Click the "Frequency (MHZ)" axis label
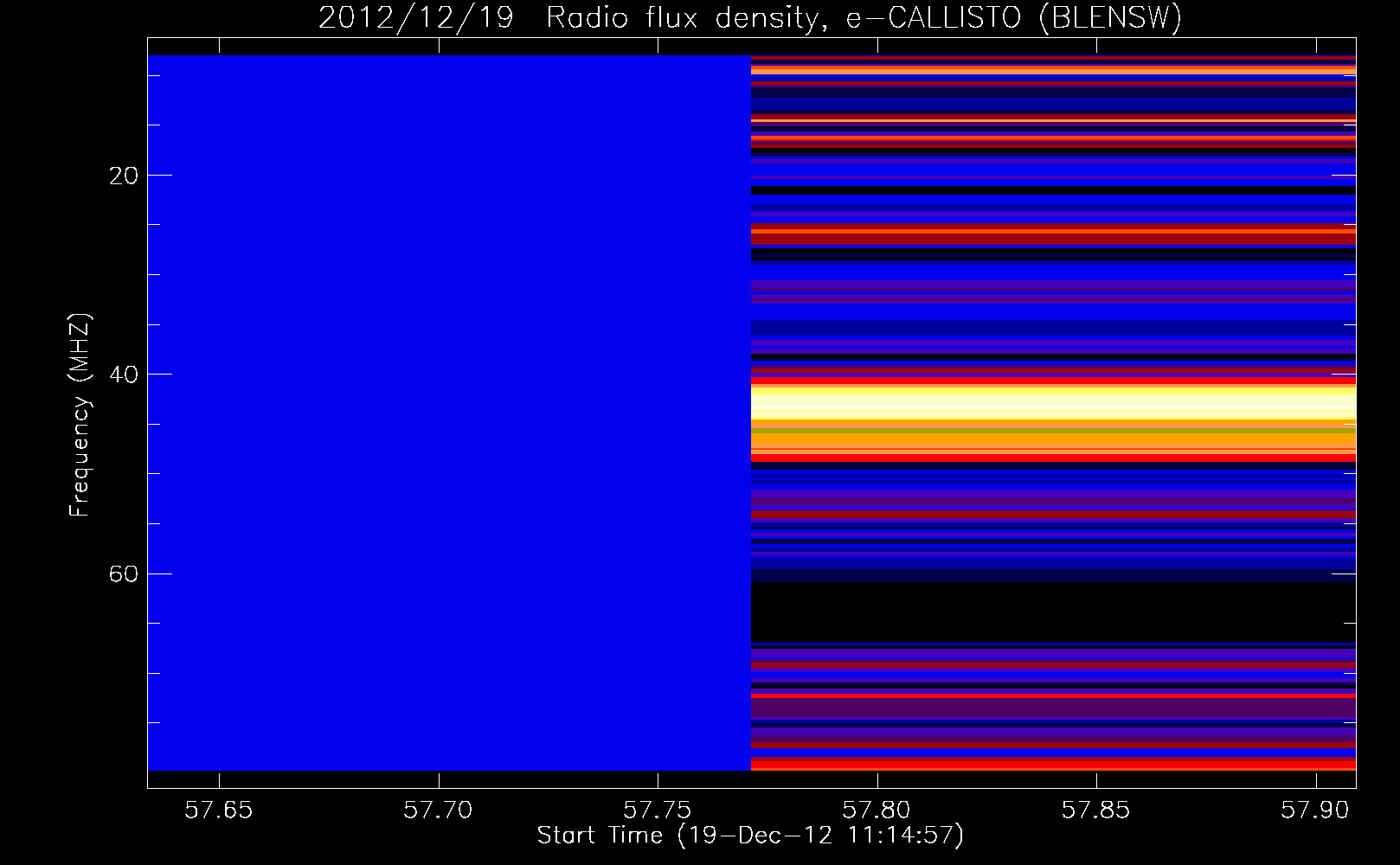Image resolution: width=1400 pixels, height=865 pixels. tap(80, 415)
